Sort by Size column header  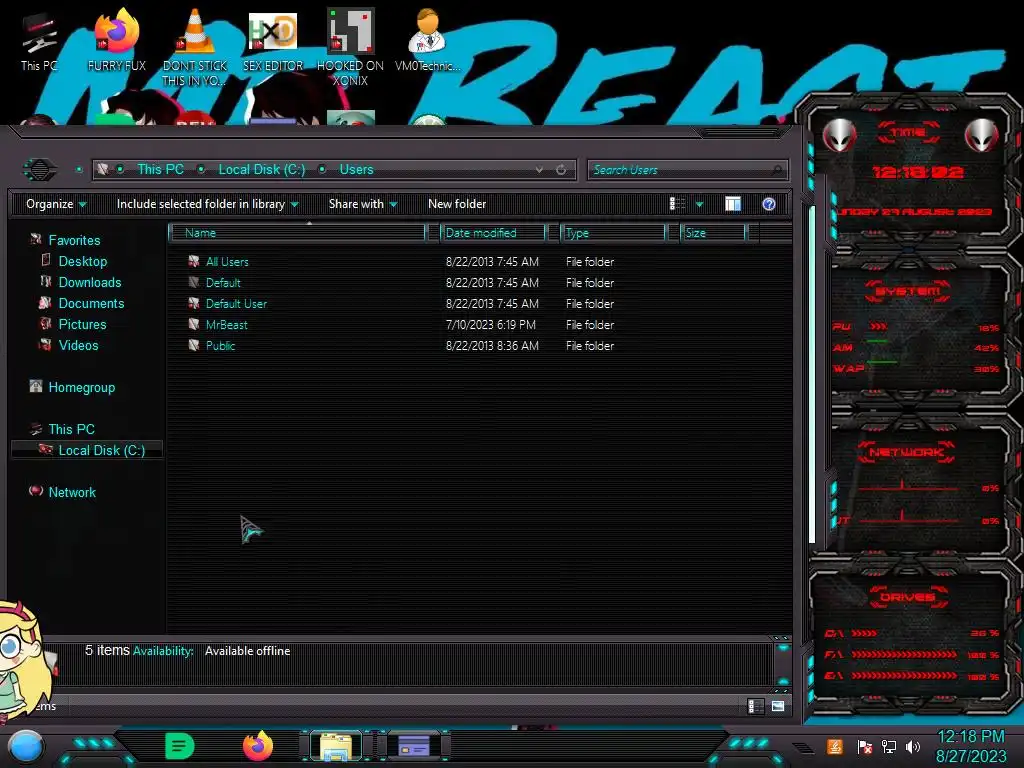[713, 233]
